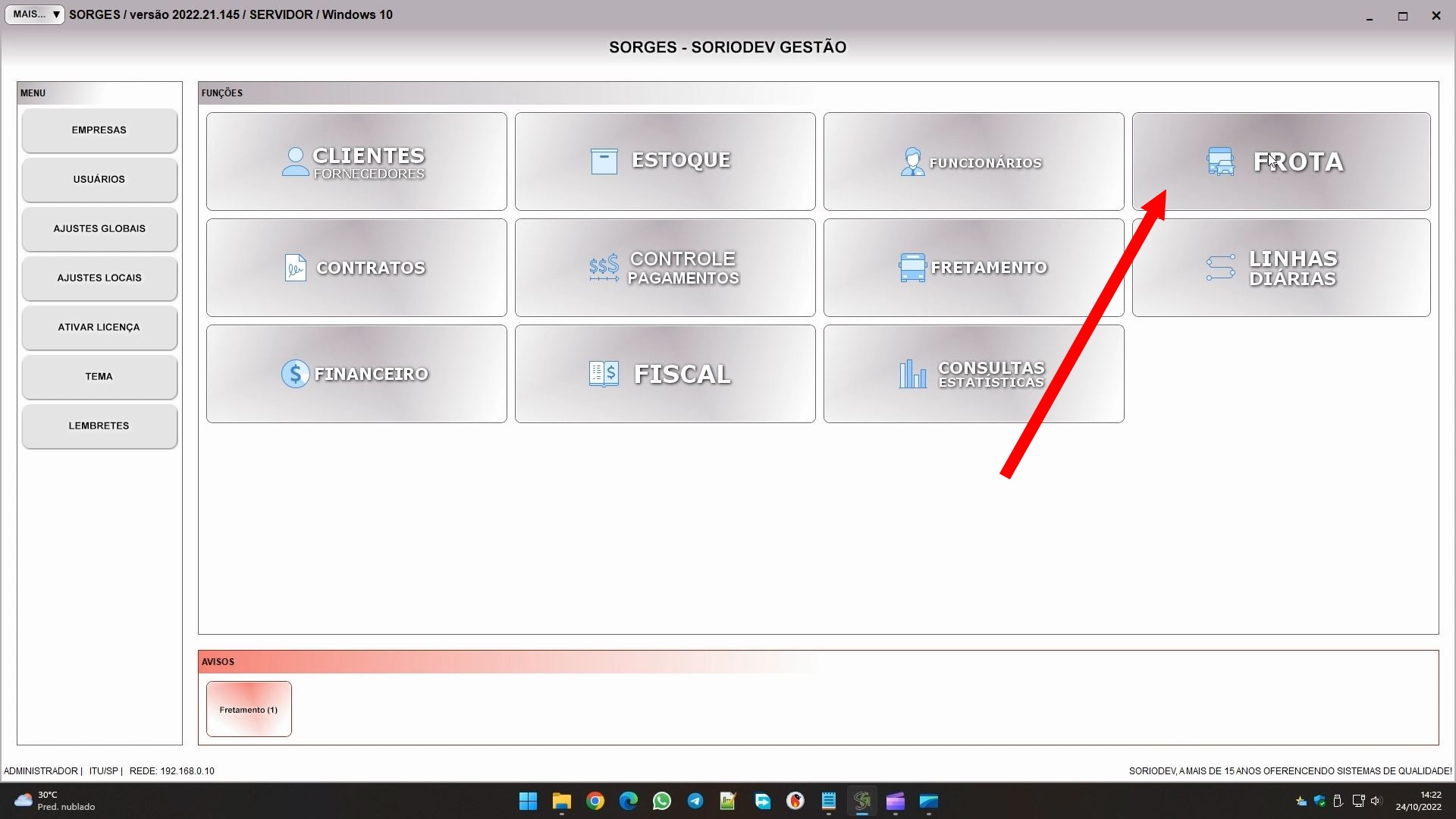Open the USUÁRIOS menu button
The width and height of the screenshot is (1456, 819).
[x=99, y=180]
